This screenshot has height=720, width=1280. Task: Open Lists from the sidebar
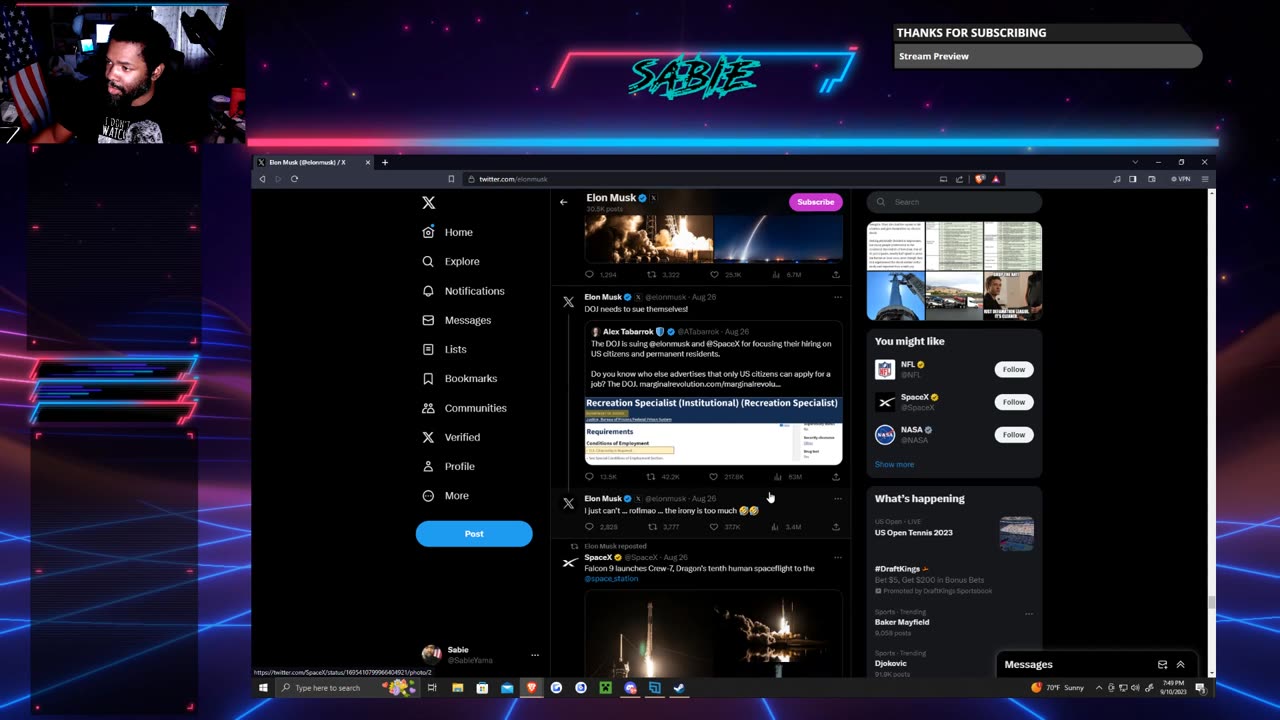pos(444,349)
